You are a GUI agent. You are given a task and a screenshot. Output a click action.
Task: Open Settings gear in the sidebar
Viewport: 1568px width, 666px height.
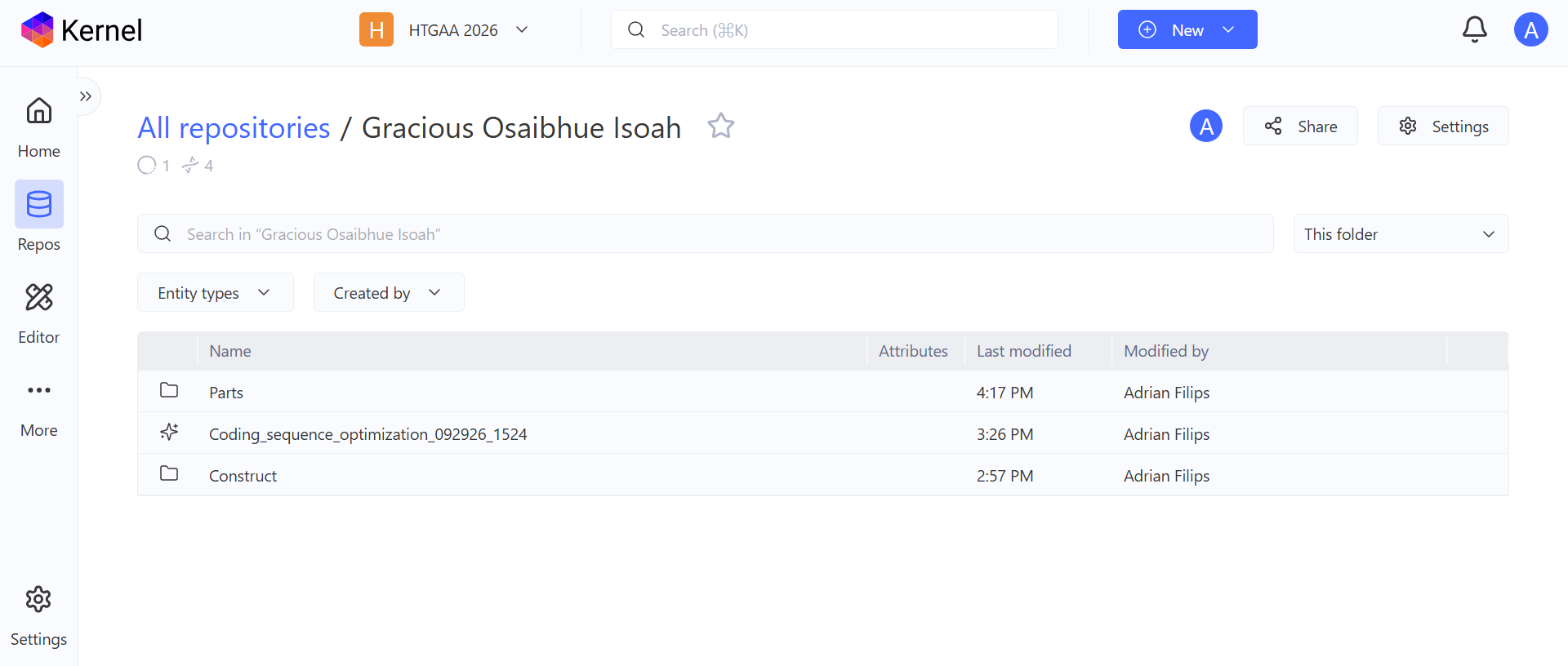tap(38, 600)
